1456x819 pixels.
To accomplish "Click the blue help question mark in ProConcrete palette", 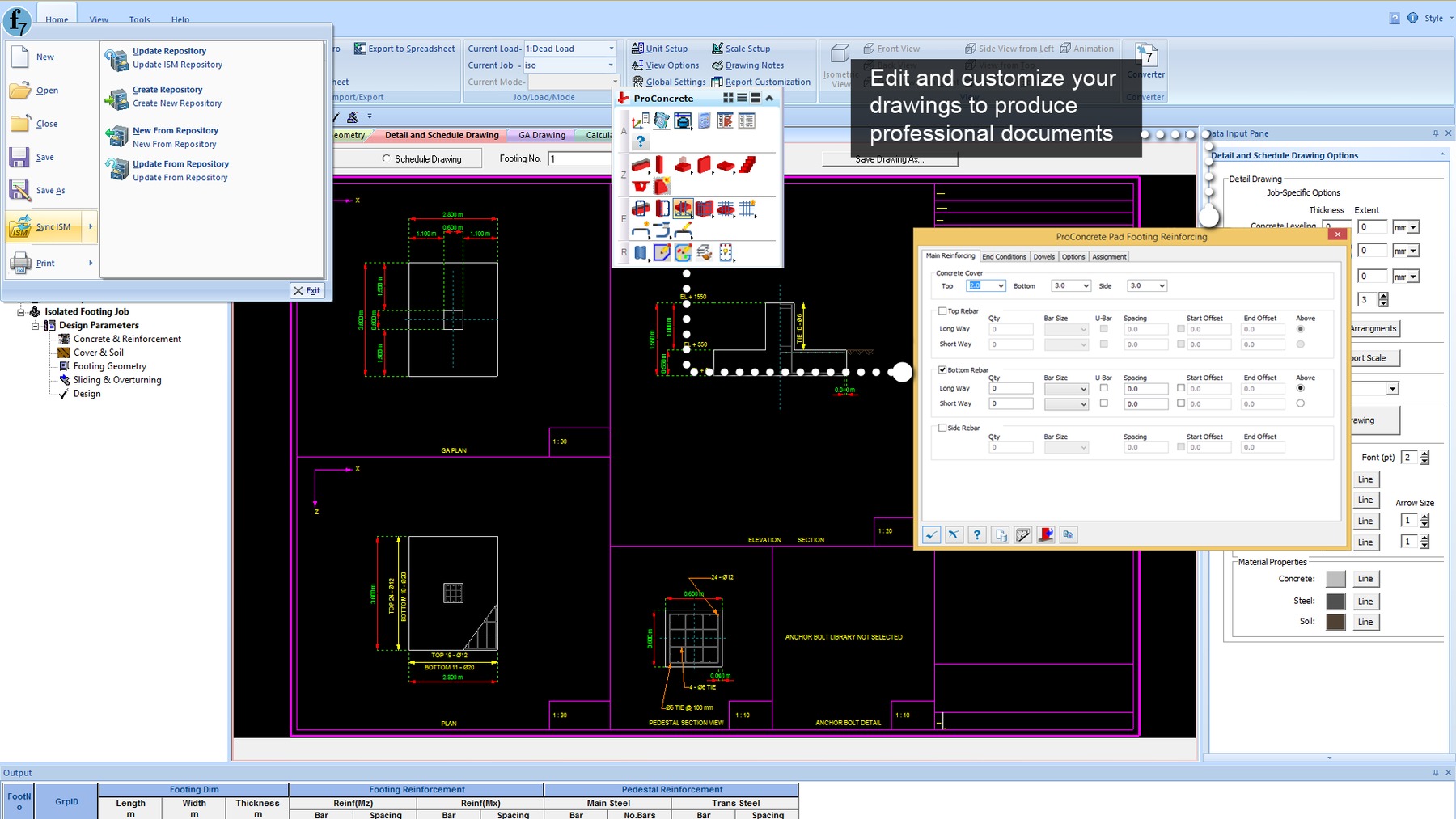I will click(641, 142).
